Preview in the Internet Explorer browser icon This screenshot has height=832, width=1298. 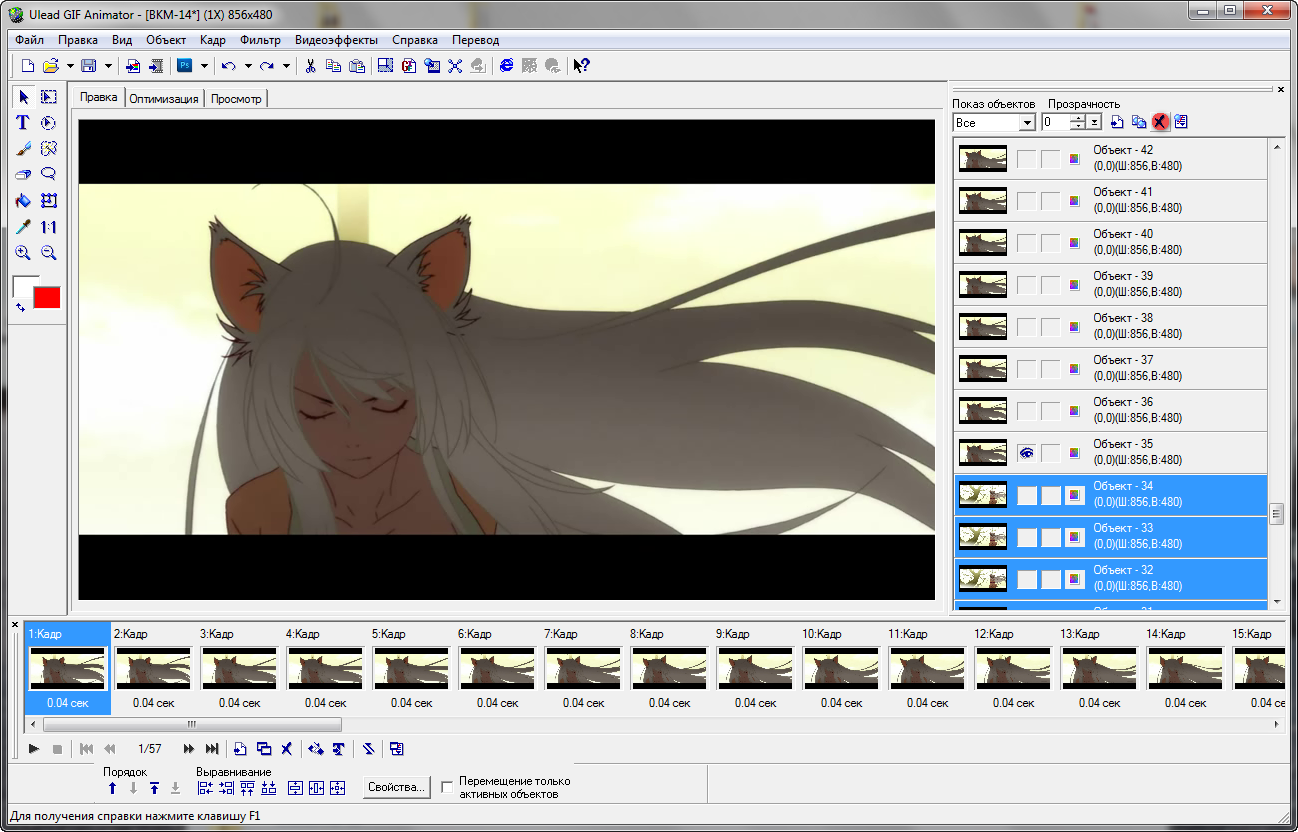(x=507, y=66)
